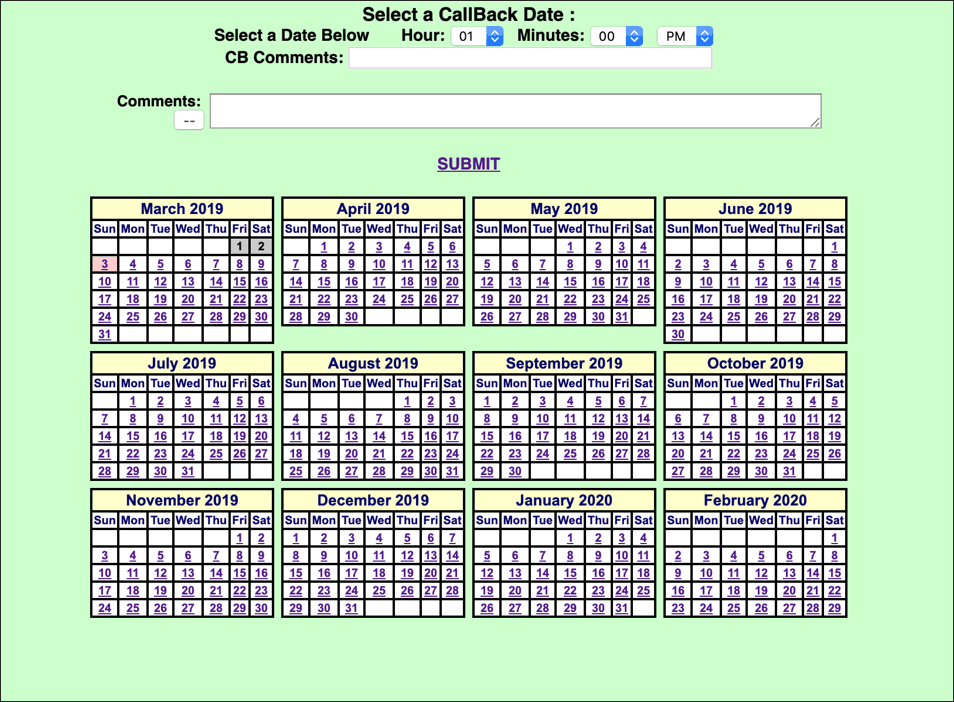The height and width of the screenshot is (702, 954).
Task: Click the CB Comments text field
Action: [530, 58]
